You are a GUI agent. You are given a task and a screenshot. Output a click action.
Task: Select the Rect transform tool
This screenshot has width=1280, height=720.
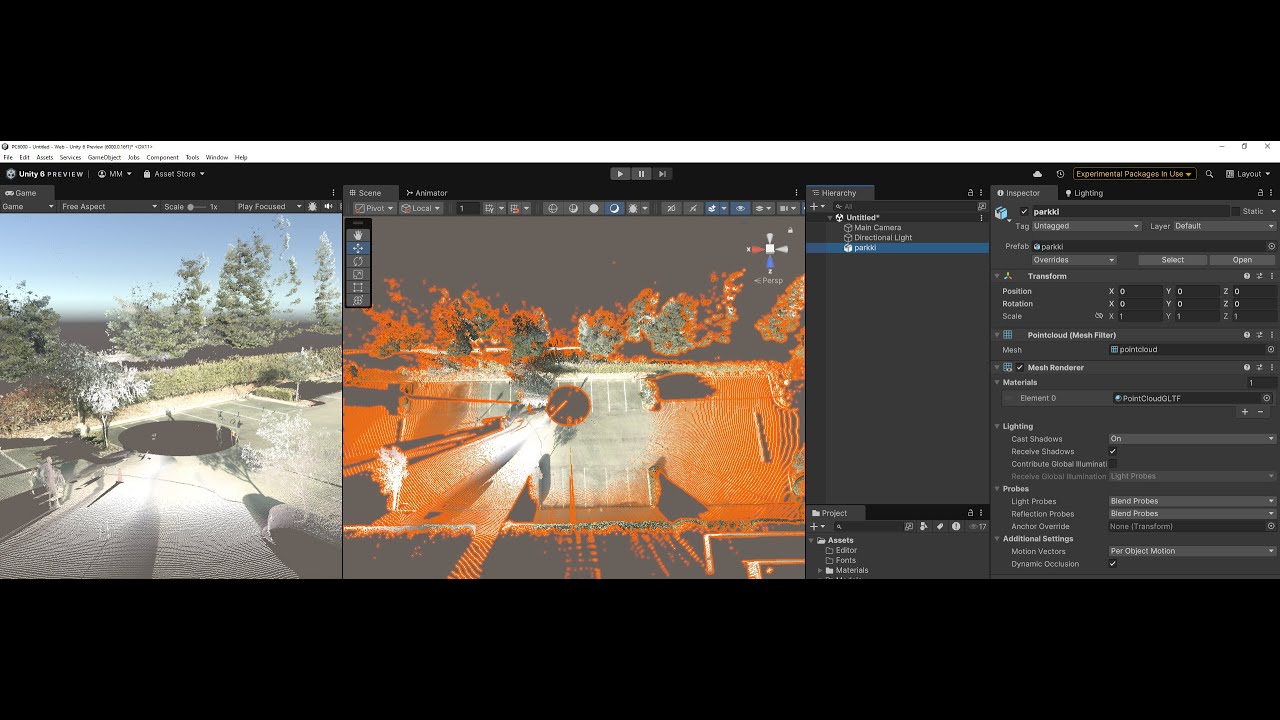357,288
